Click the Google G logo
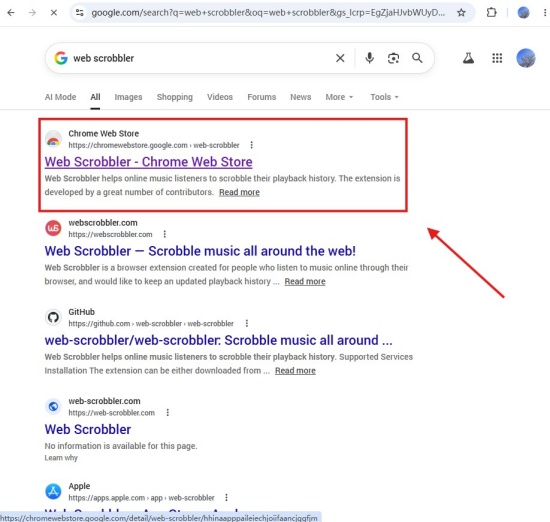 coord(61,58)
